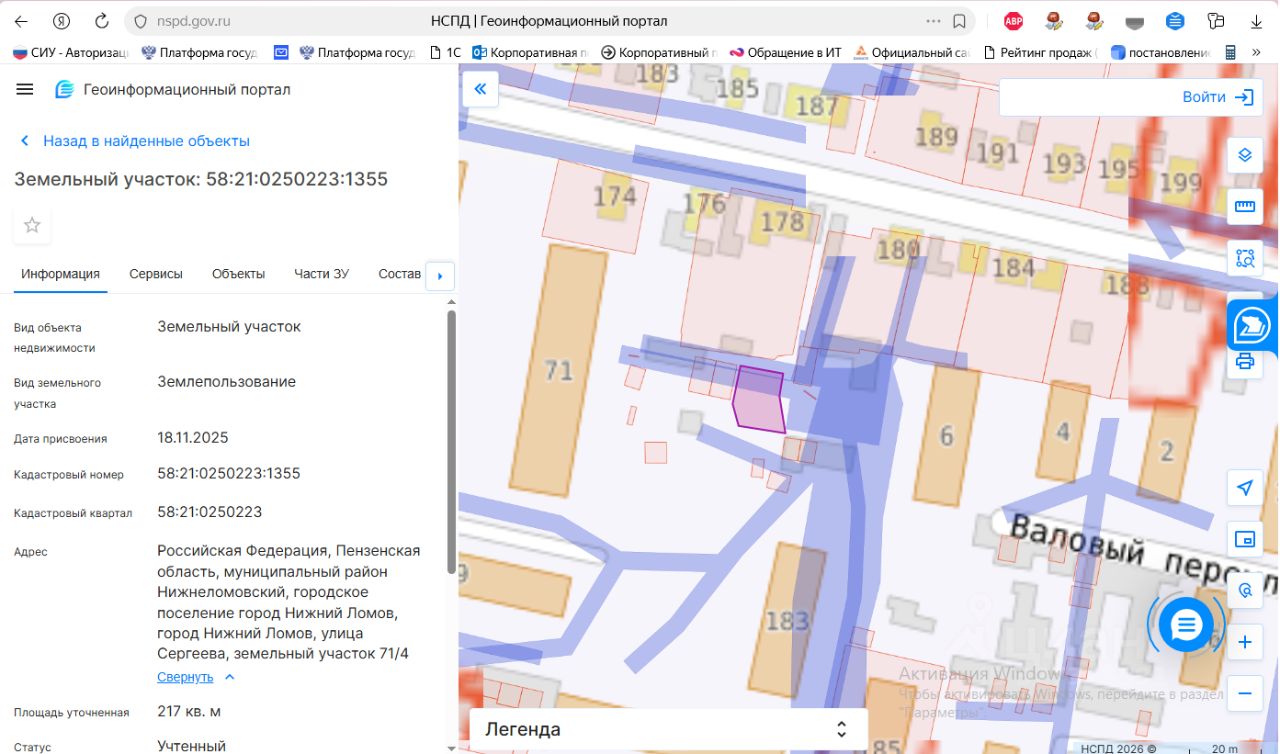This screenshot has width=1280, height=754.
Task: Open the Сервисы tab
Action: 156,274
